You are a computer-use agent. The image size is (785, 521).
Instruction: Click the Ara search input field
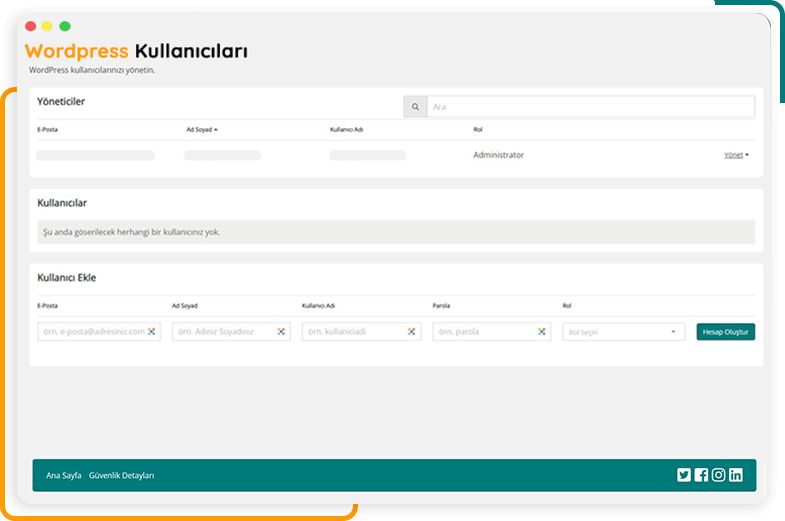(x=590, y=107)
